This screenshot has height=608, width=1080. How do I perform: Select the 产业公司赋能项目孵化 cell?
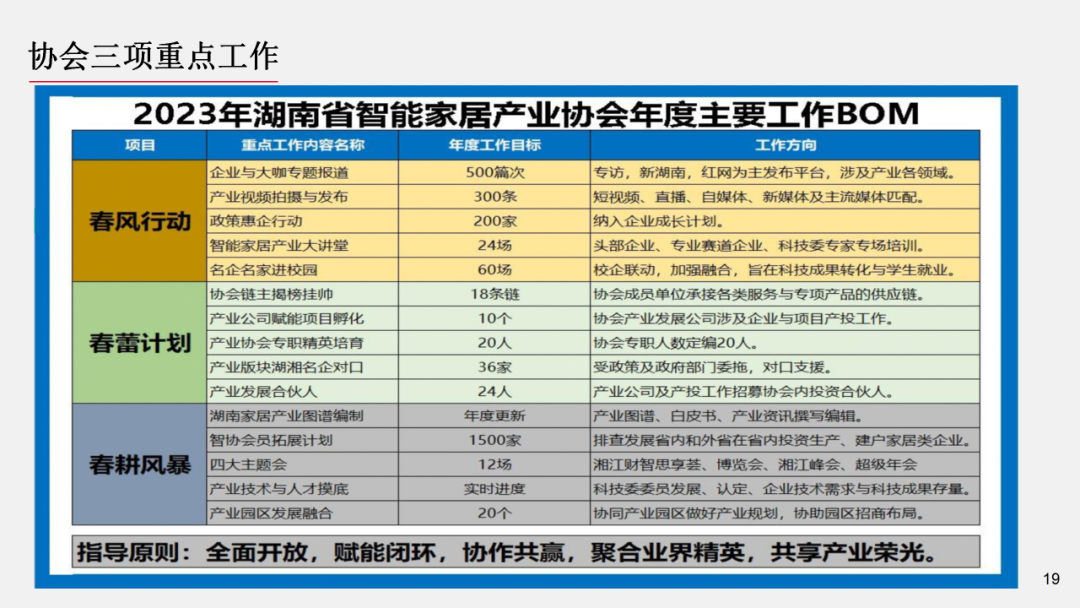302,319
